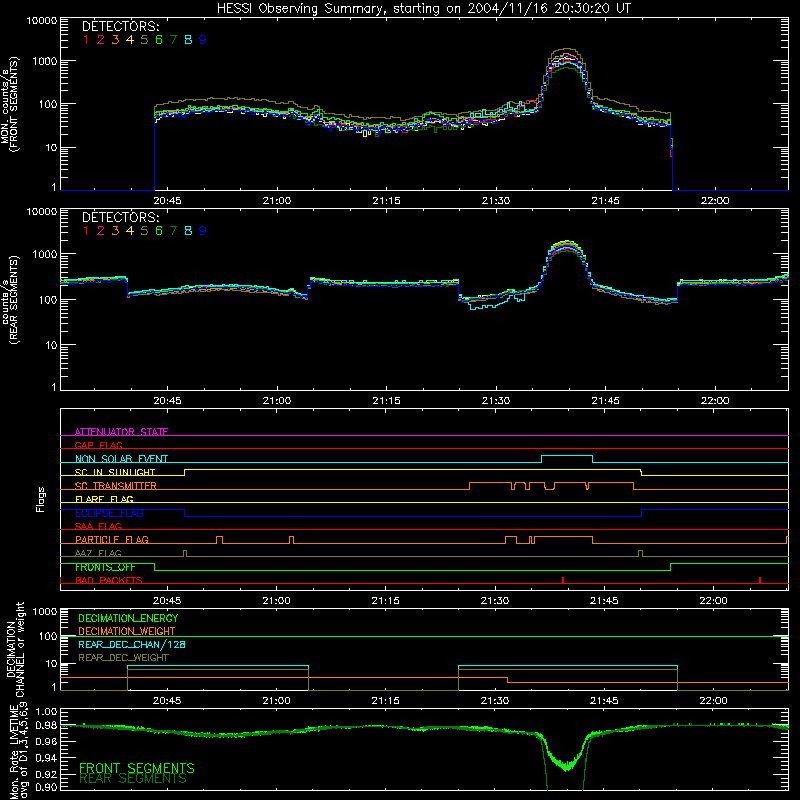800x800 pixels.
Task: Select blue detector 9 in front segments legend
Action: tap(203, 40)
